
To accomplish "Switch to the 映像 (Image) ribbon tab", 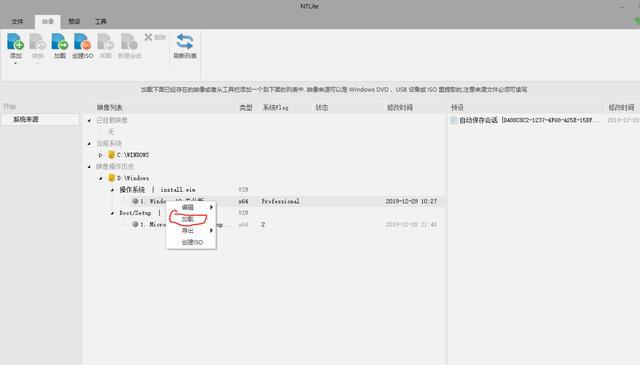I will [x=48, y=21].
